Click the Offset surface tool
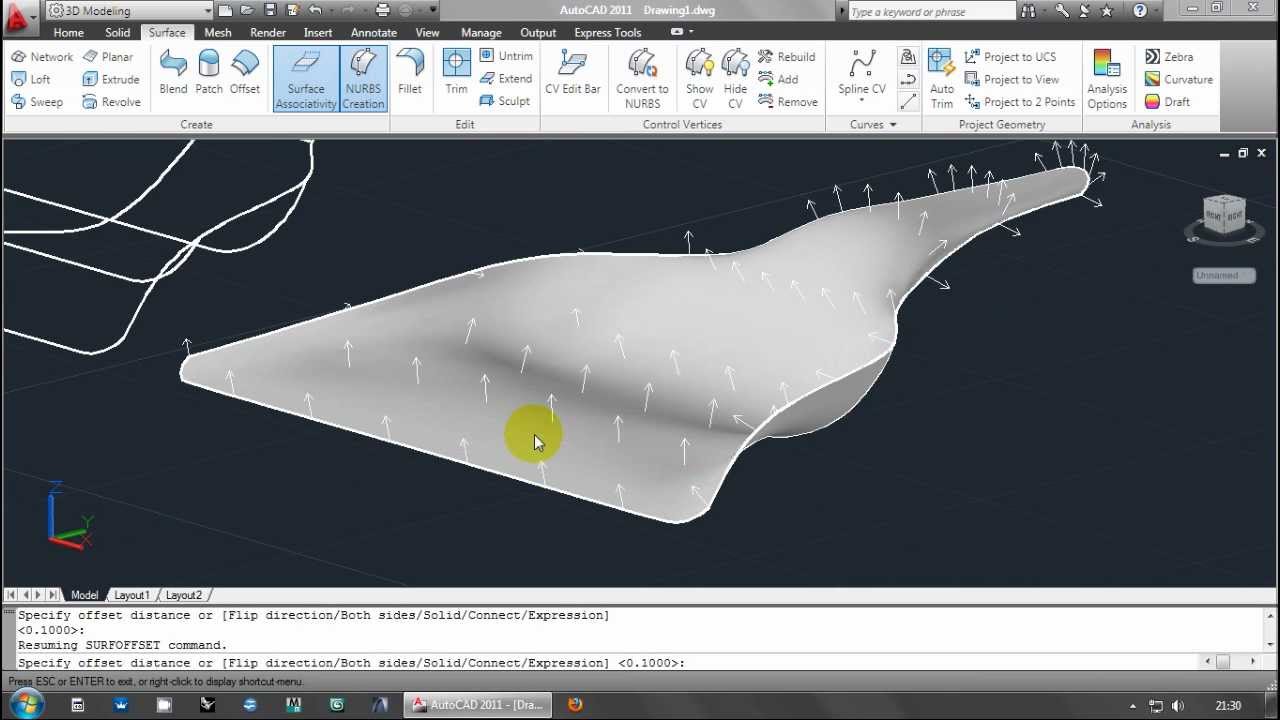This screenshot has height=720, width=1280. pos(245,72)
